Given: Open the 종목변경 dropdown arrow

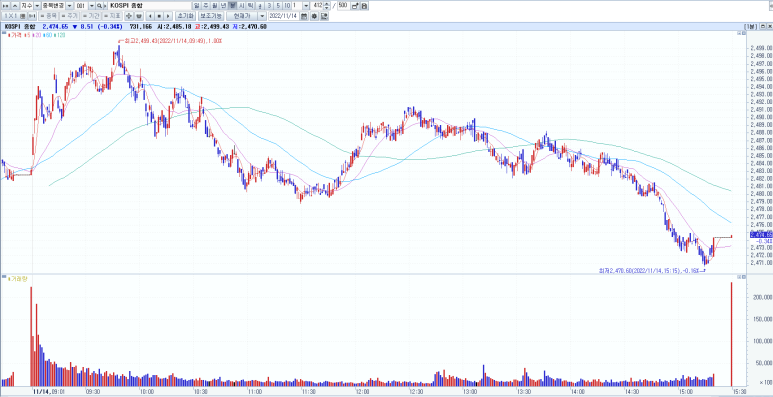Looking at the screenshot, I should [x=69, y=6].
